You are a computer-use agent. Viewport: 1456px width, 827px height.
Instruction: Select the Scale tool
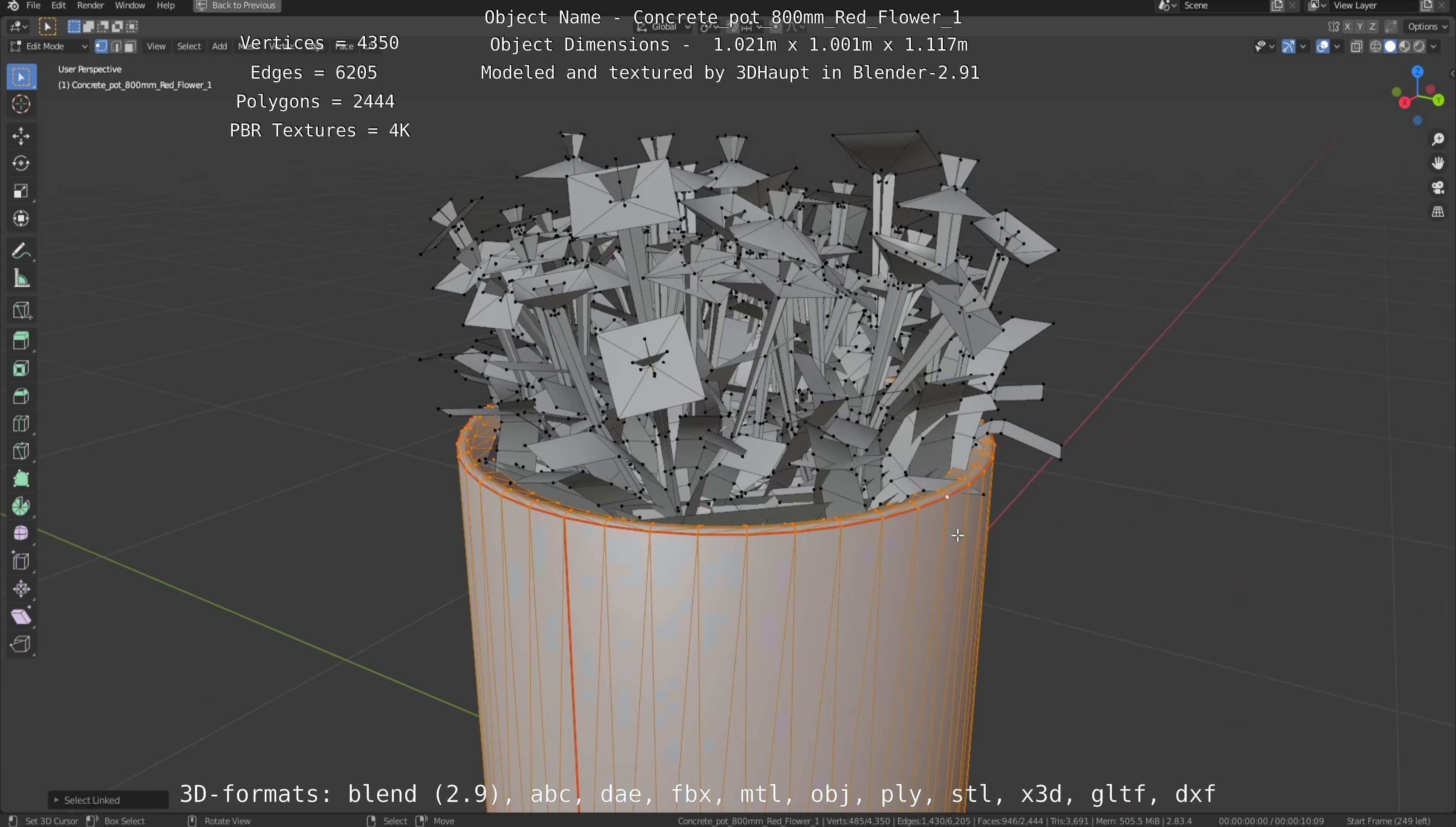(x=22, y=191)
